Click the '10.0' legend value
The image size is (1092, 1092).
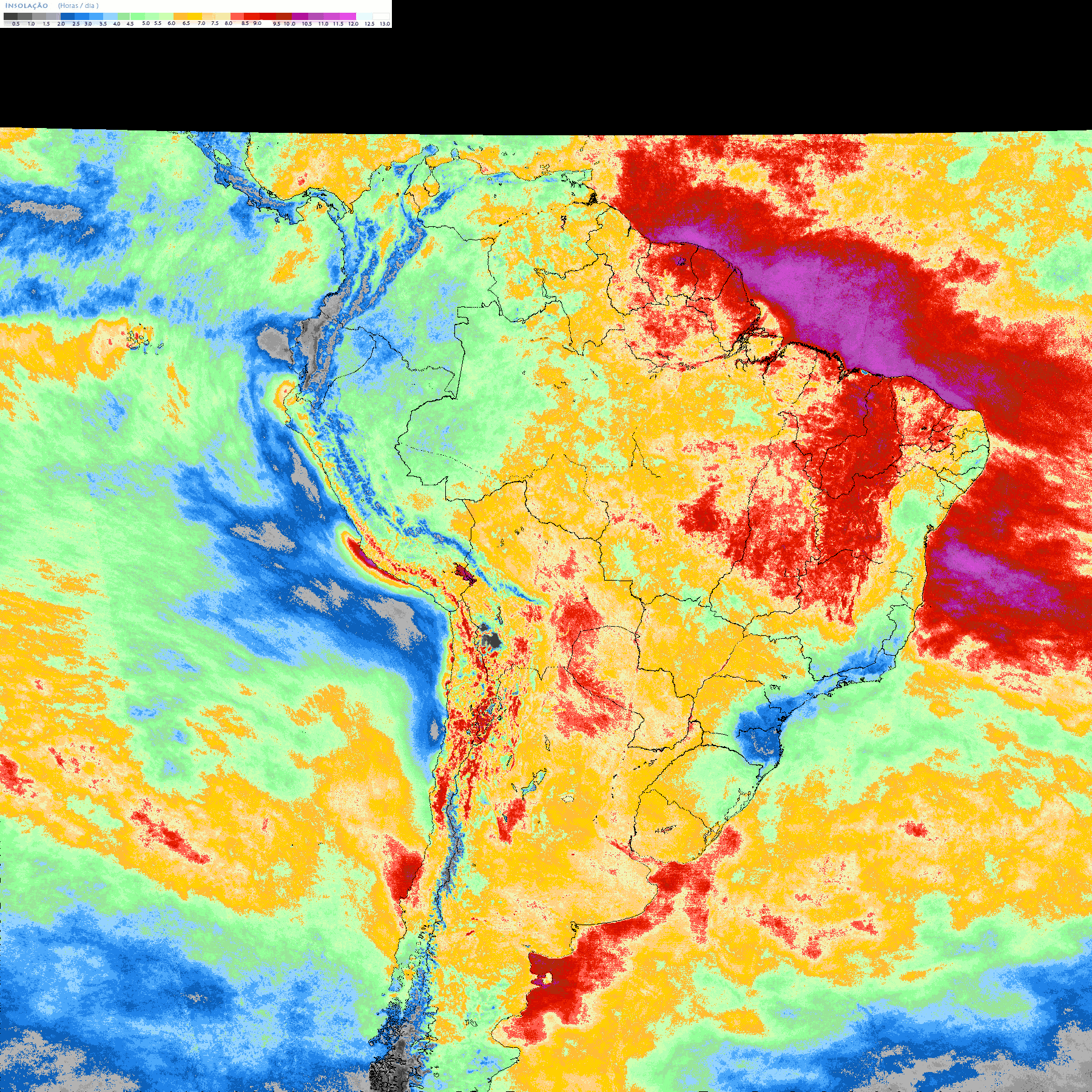pyautogui.click(x=289, y=24)
